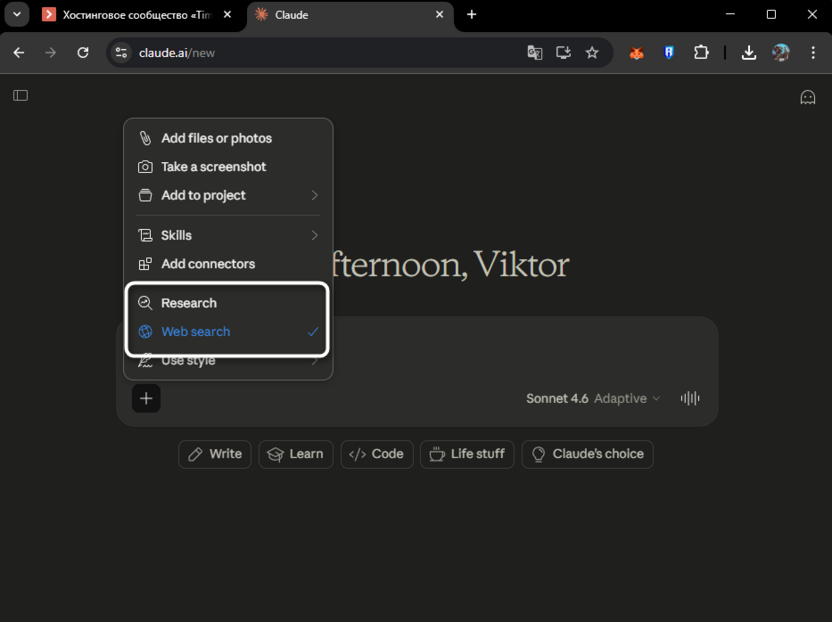Viewport: 832px width, 622px height.
Task: Click the paperclip Add files or photos icon
Action: pos(145,138)
